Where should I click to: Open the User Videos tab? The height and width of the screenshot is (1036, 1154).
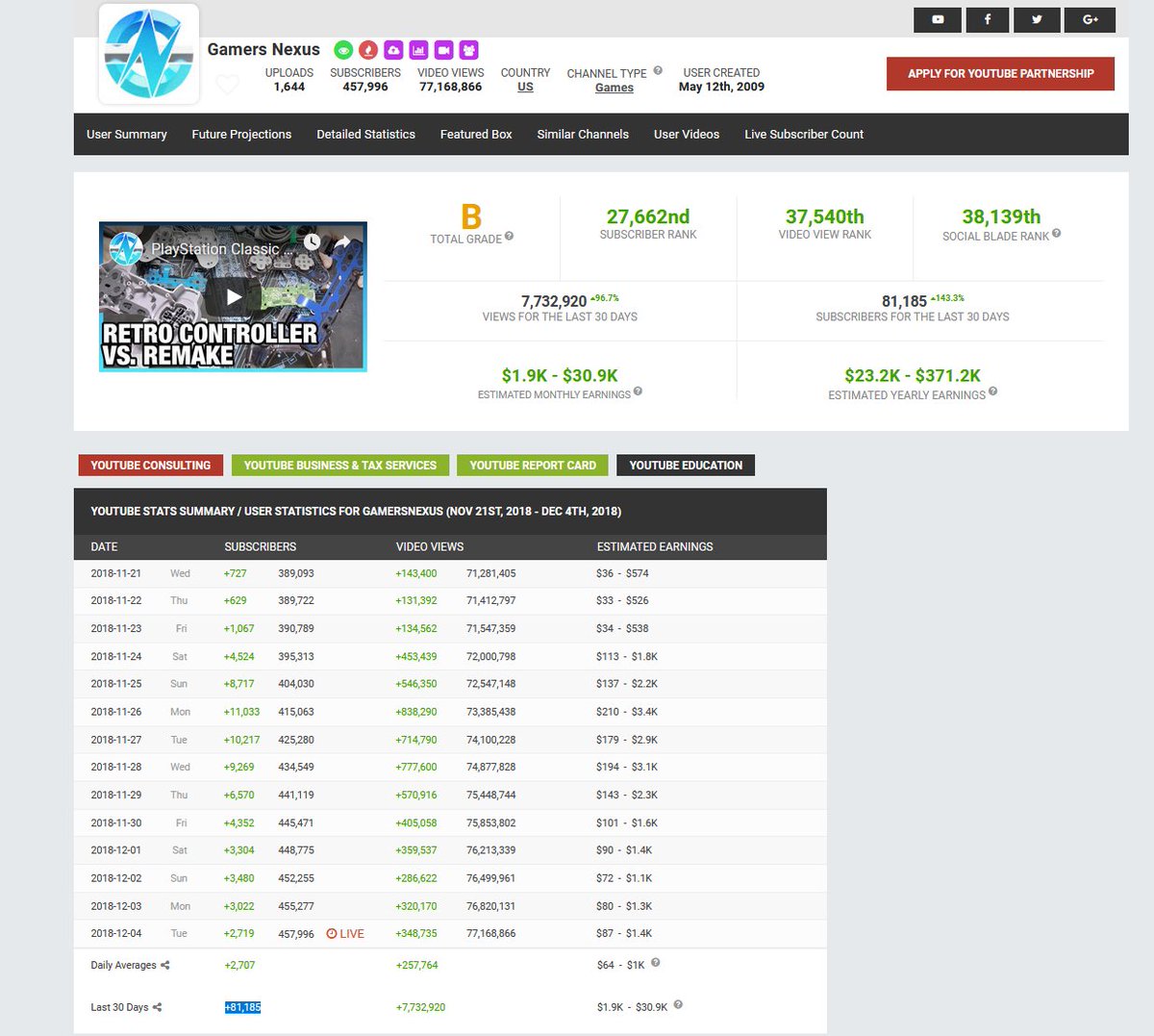point(687,135)
